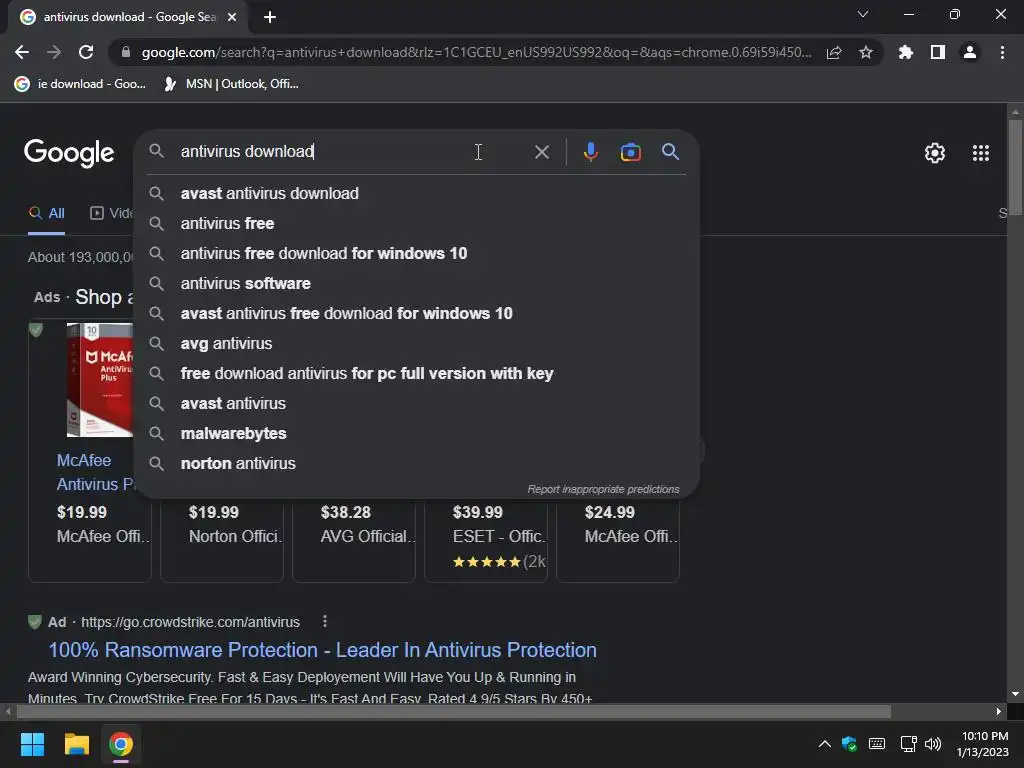The height and width of the screenshot is (768, 1024).
Task: Submit the search with the blue magnifier
Action: 670,152
